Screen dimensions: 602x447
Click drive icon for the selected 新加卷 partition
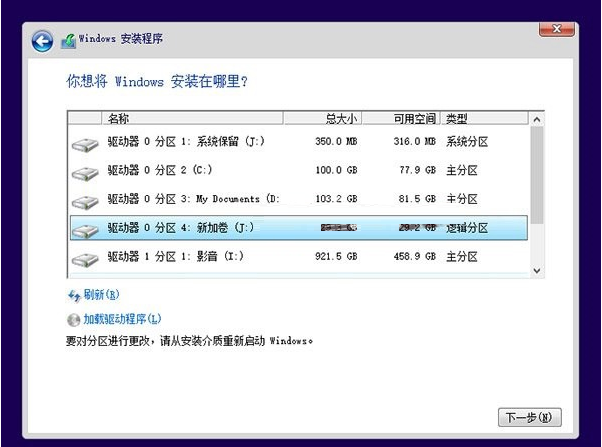[x=85, y=231]
